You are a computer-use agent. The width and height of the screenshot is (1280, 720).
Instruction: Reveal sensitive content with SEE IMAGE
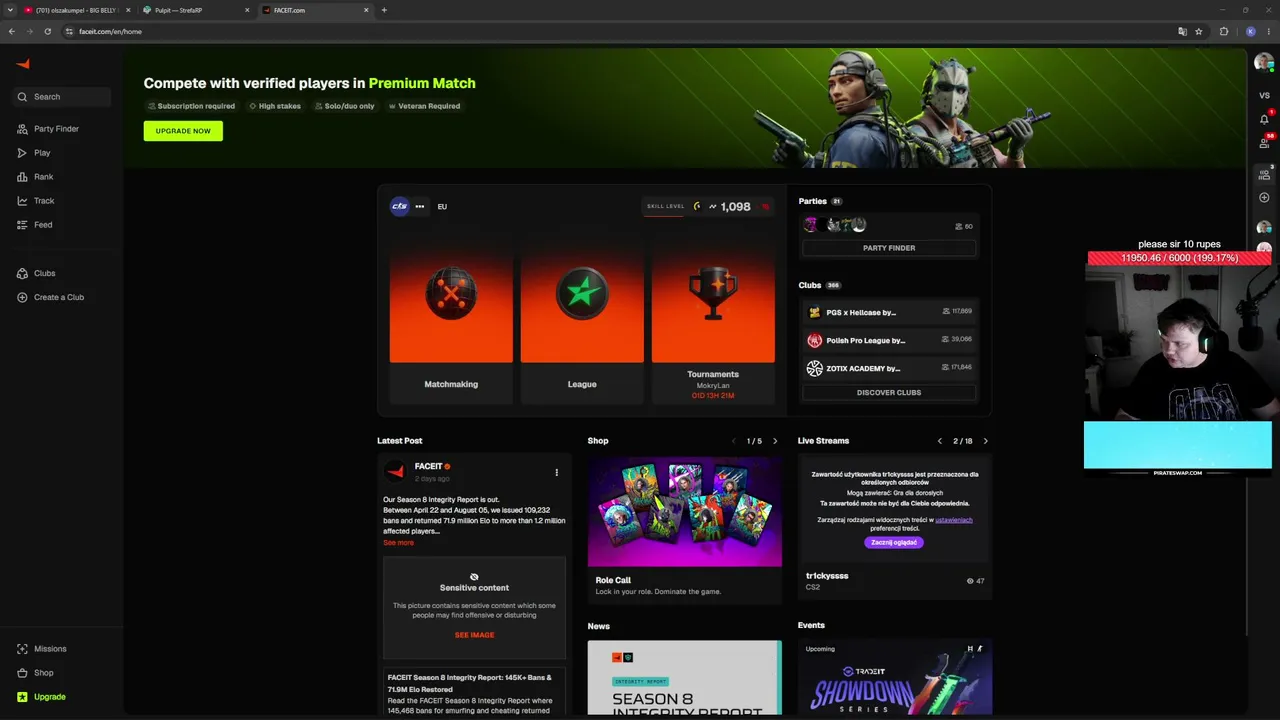pyautogui.click(x=474, y=635)
